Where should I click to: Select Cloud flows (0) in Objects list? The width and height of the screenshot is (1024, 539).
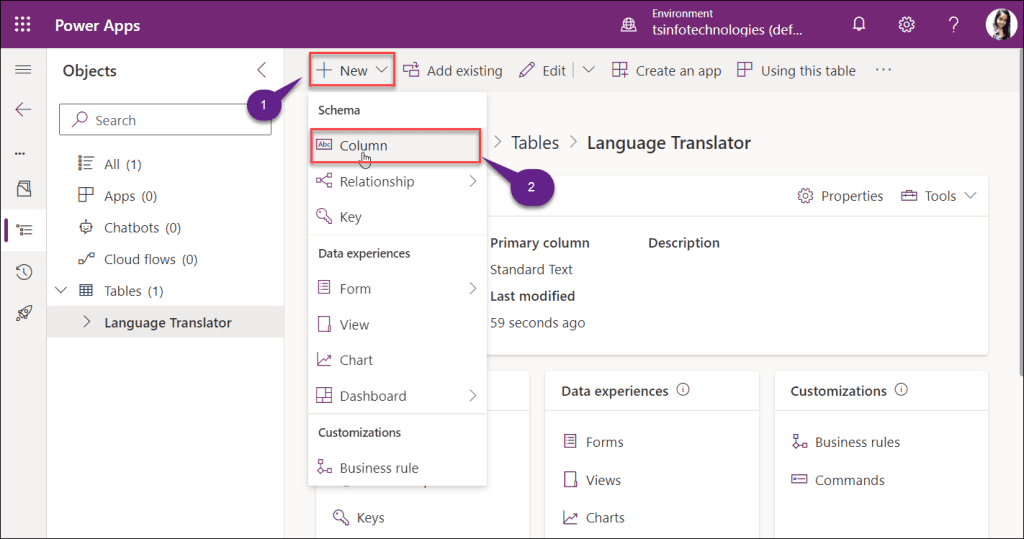[150, 259]
